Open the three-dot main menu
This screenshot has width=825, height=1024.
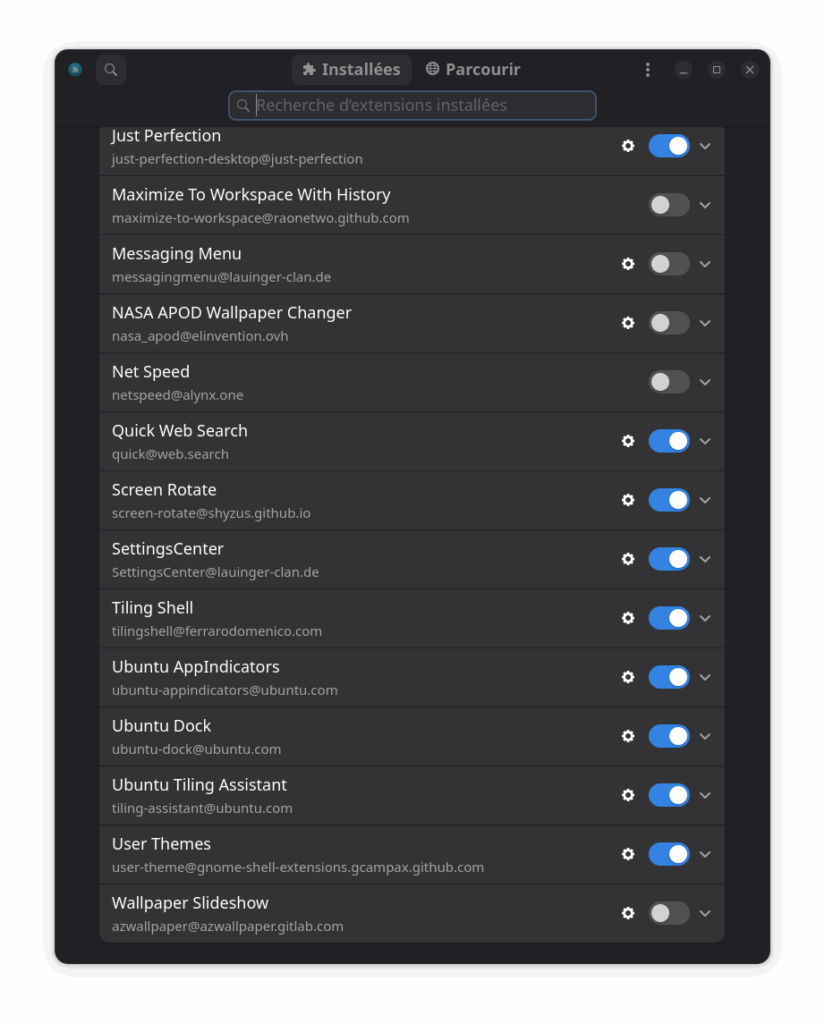(647, 69)
